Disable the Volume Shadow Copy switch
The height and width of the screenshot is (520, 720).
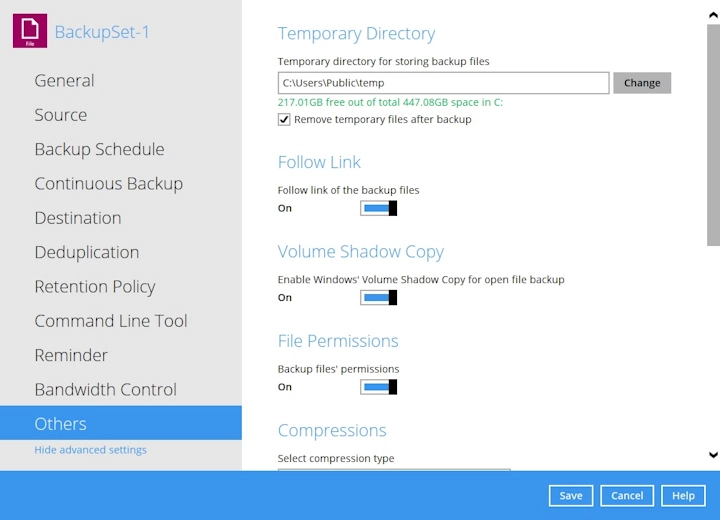pyautogui.click(x=379, y=298)
